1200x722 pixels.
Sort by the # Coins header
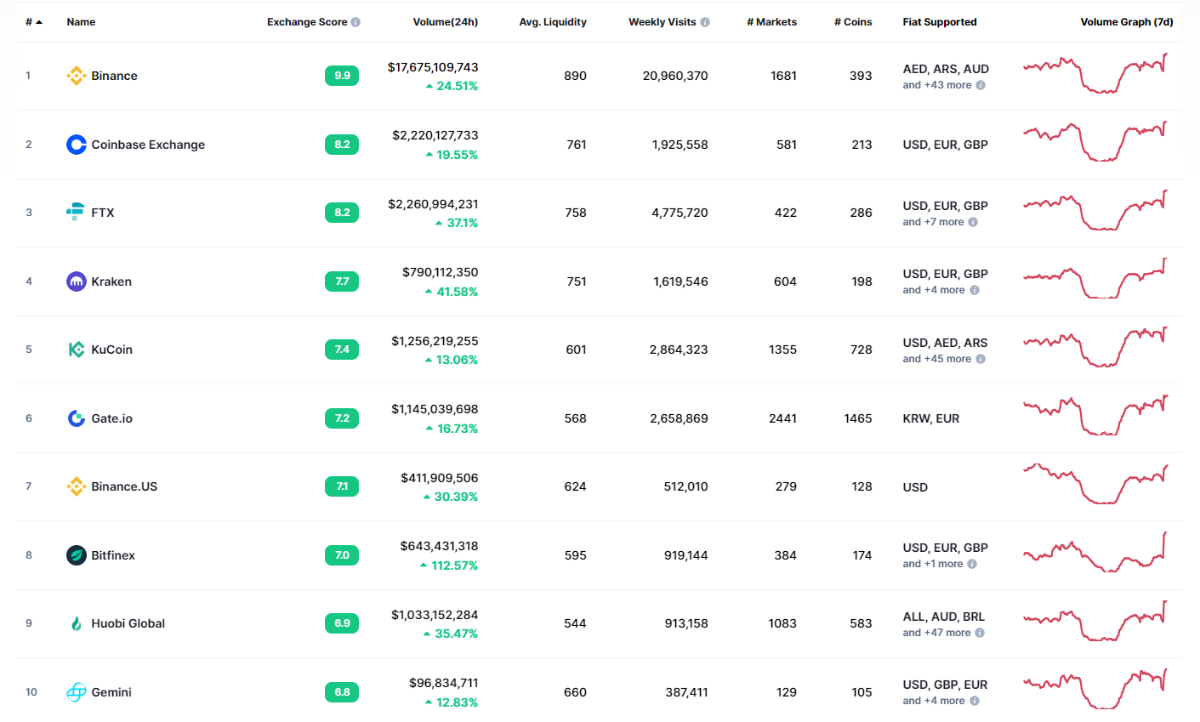pos(853,22)
